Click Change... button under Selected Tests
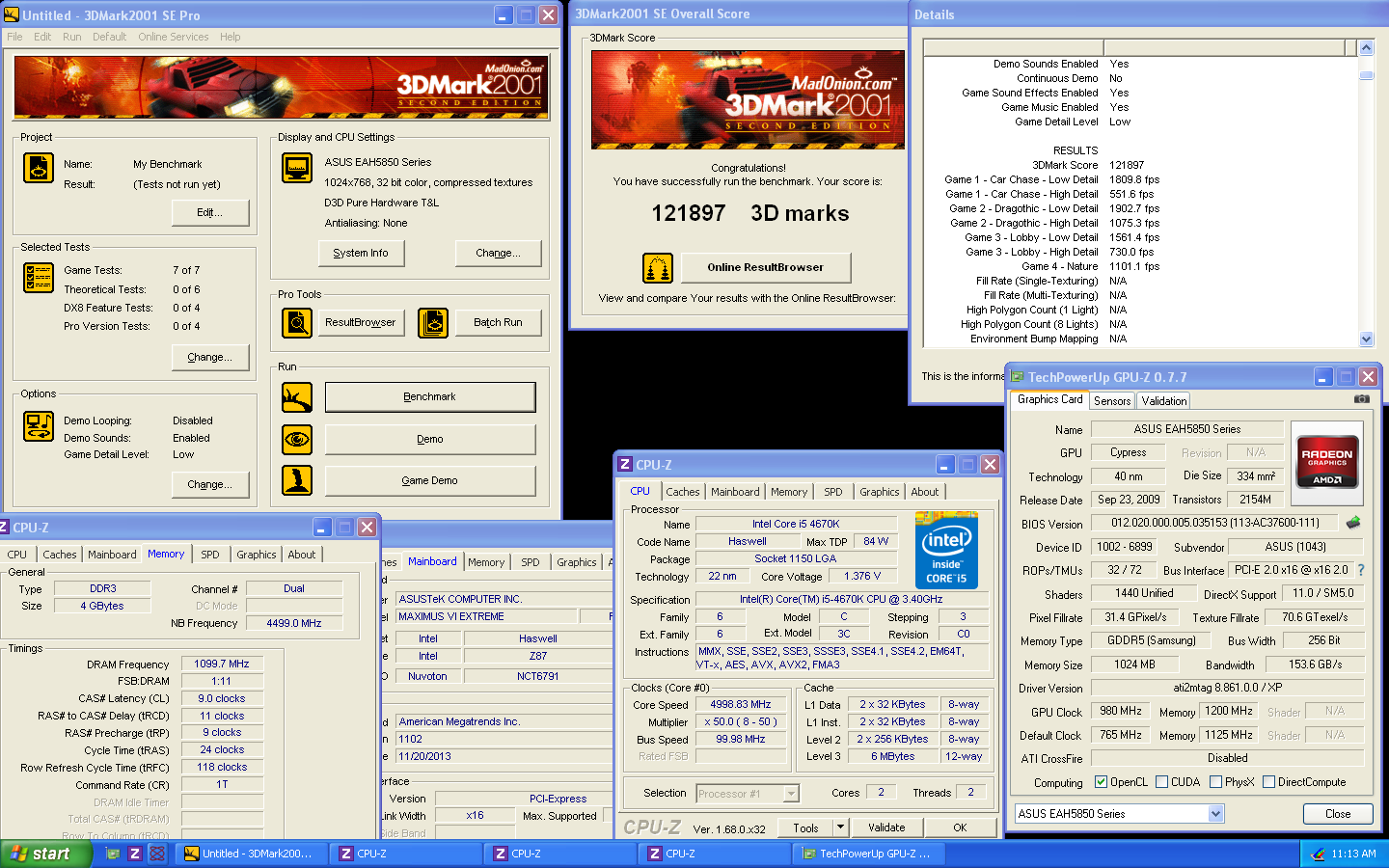The width and height of the screenshot is (1389, 868). click(x=210, y=357)
